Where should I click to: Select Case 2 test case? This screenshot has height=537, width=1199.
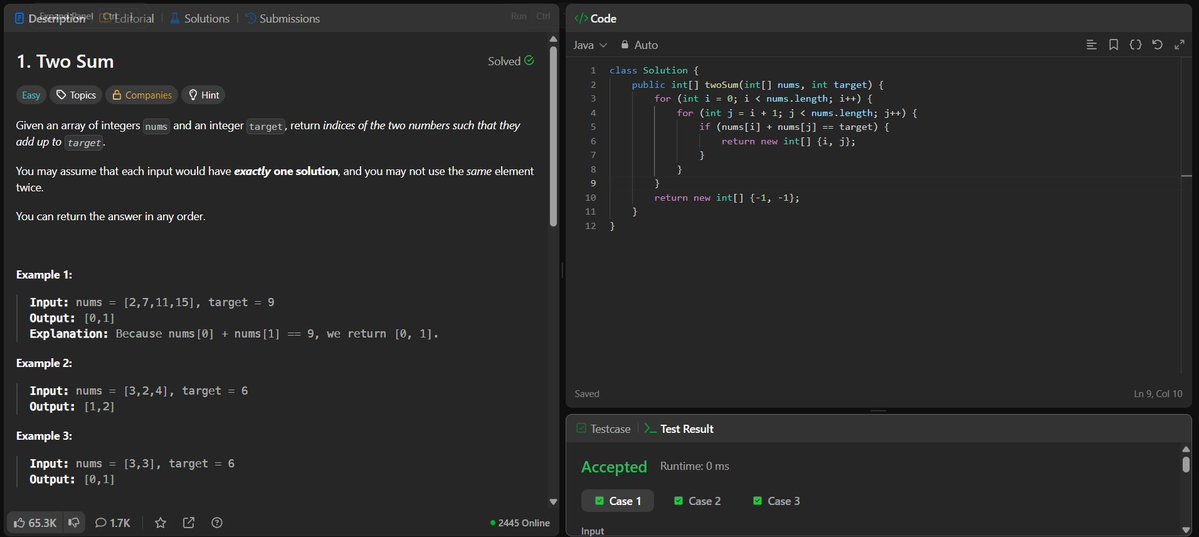click(697, 501)
